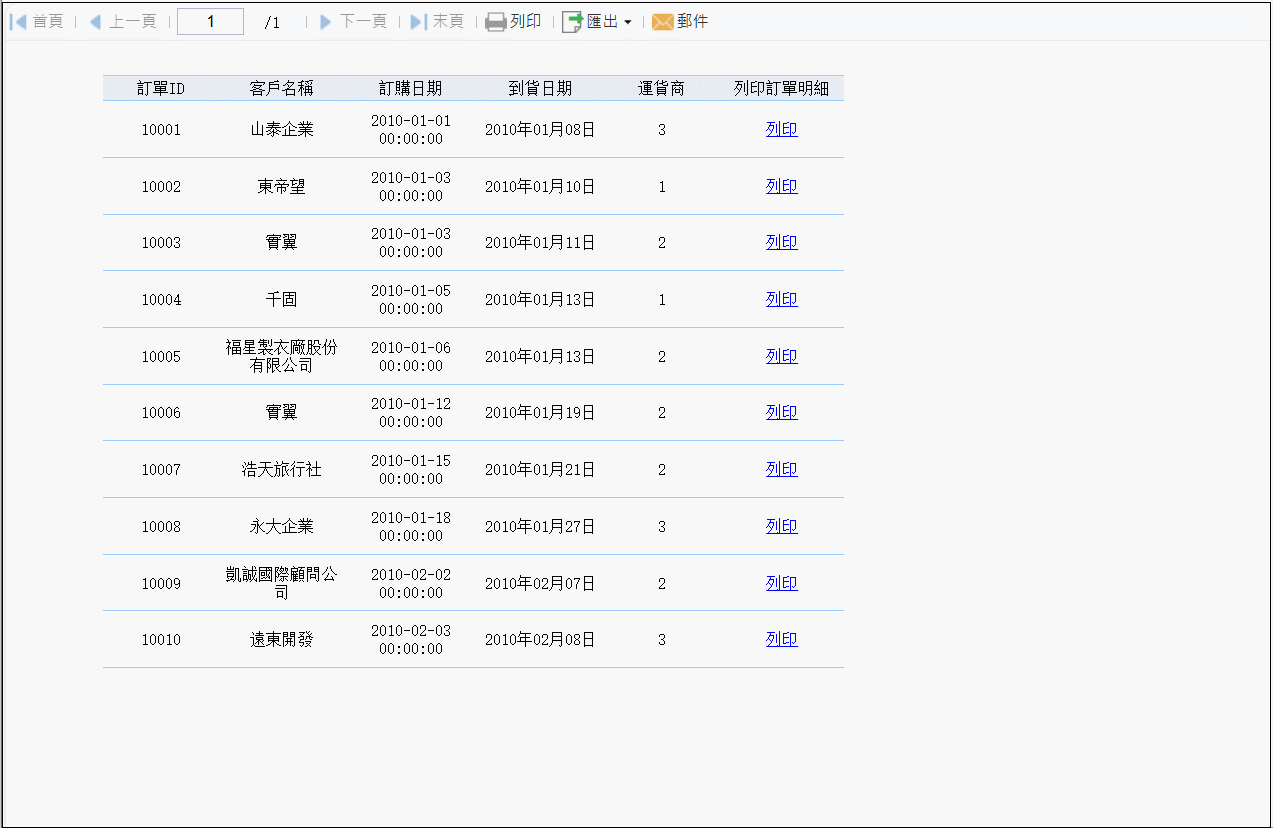
Task: Open 列印 link for order 10008
Action: pos(782,526)
